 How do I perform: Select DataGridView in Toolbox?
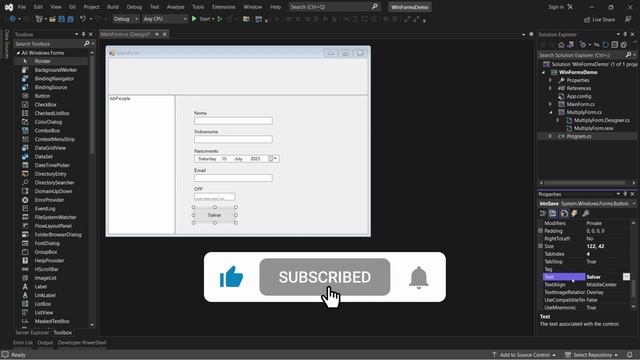tap(50, 148)
